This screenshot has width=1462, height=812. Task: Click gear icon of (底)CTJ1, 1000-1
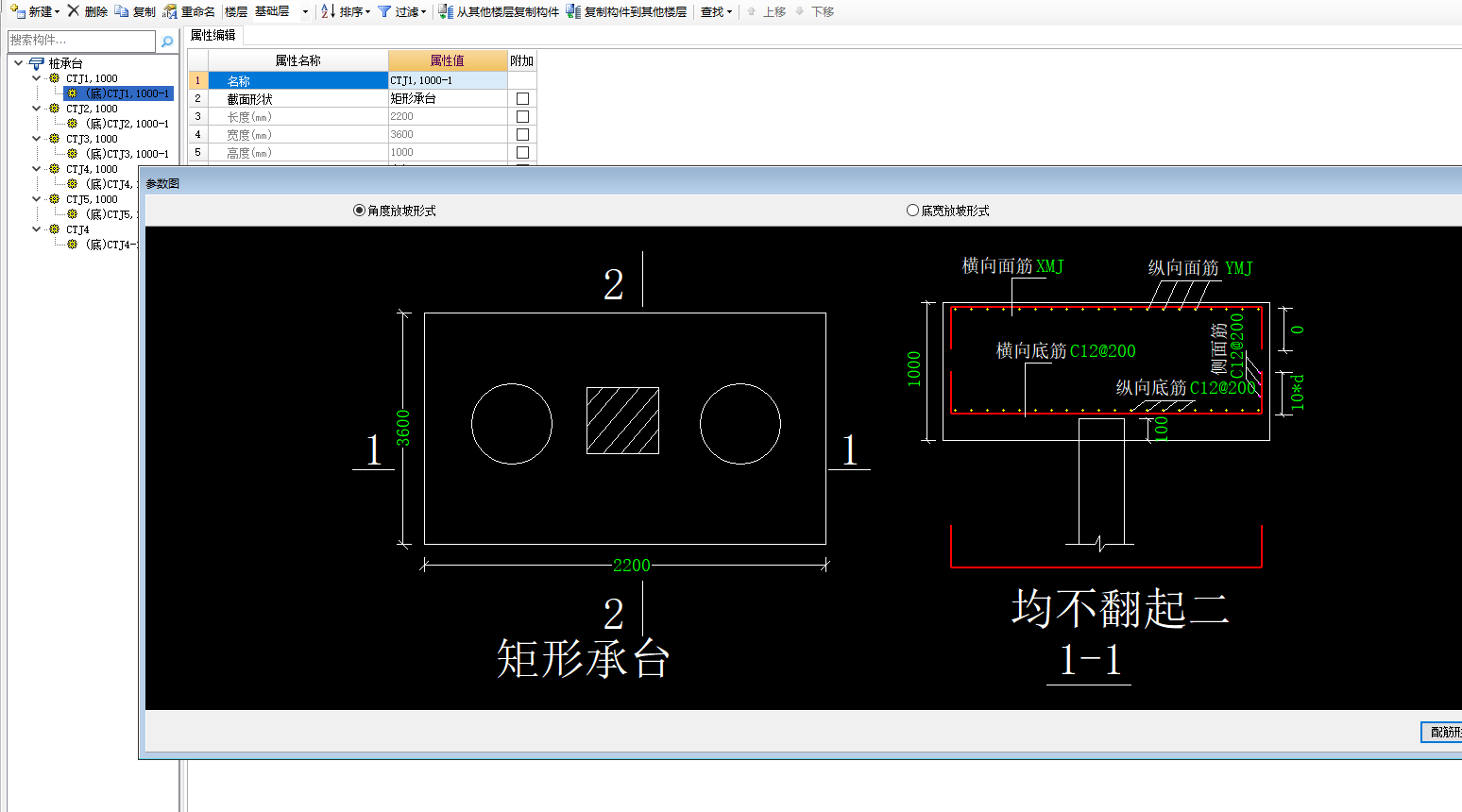click(x=72, y=93)
